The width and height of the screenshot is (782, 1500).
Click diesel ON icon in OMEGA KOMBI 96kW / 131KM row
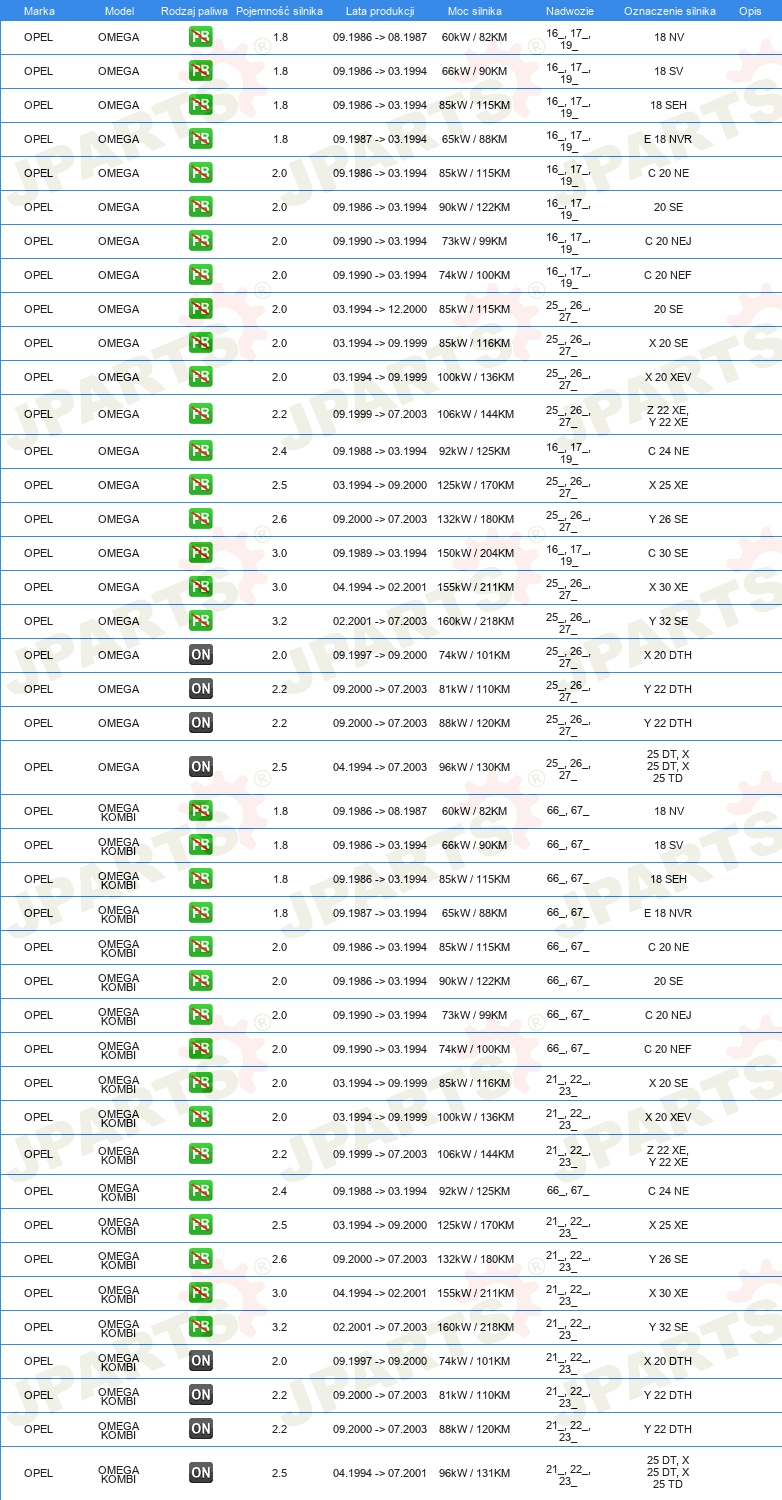[201, 1473]
